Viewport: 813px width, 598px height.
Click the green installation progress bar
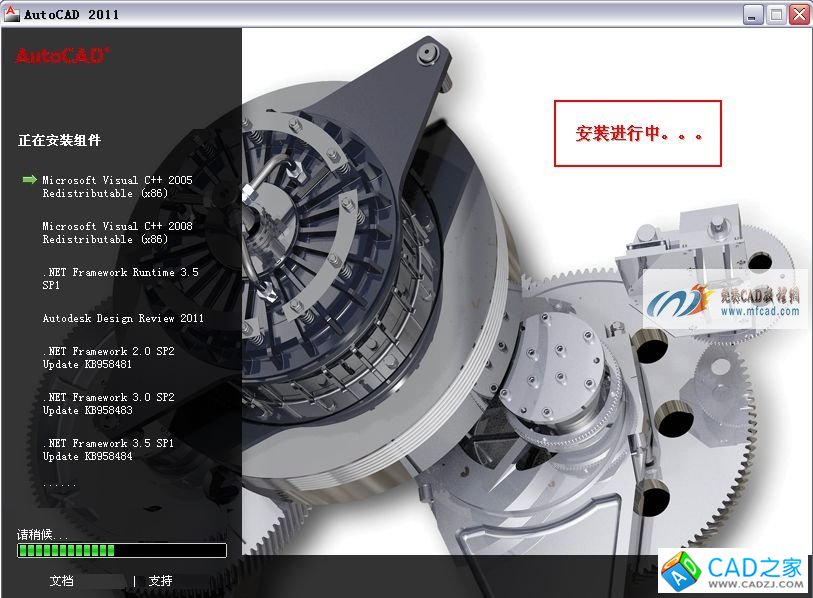point(121,550)
